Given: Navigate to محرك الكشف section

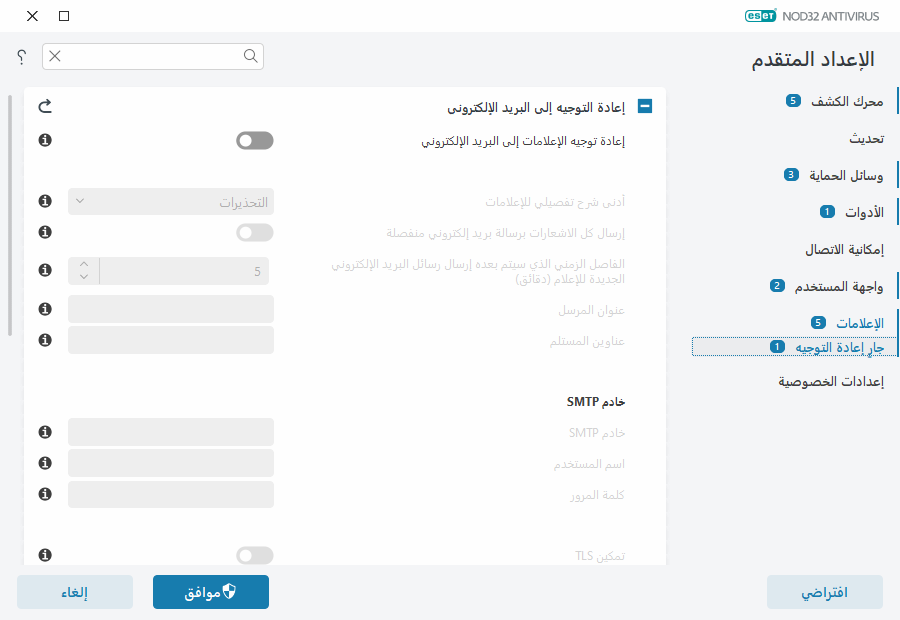Looking at the screenshot, I should coord(845,100).
